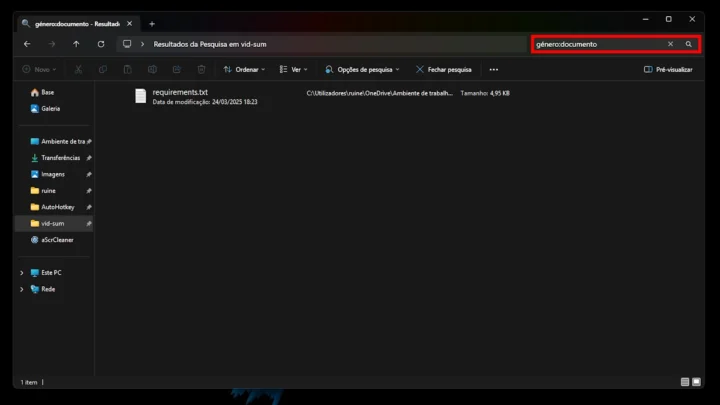
Task: Click the Refresh icon in the navigation bar
Action: pos(101,44)
